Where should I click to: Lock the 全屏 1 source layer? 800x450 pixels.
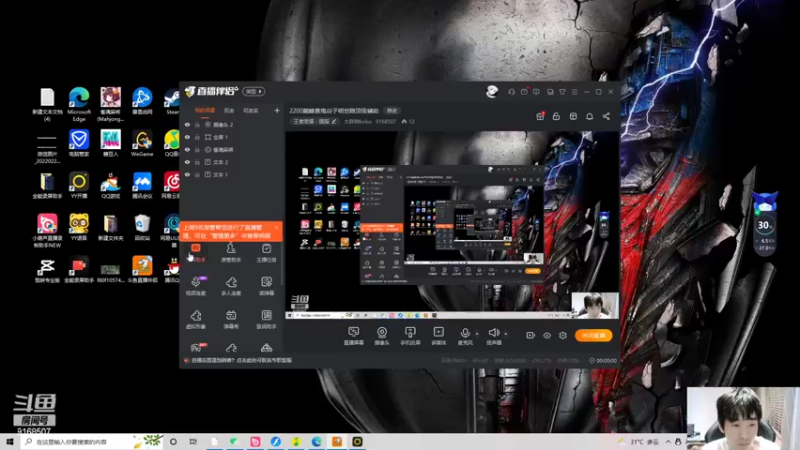[197, 137]
